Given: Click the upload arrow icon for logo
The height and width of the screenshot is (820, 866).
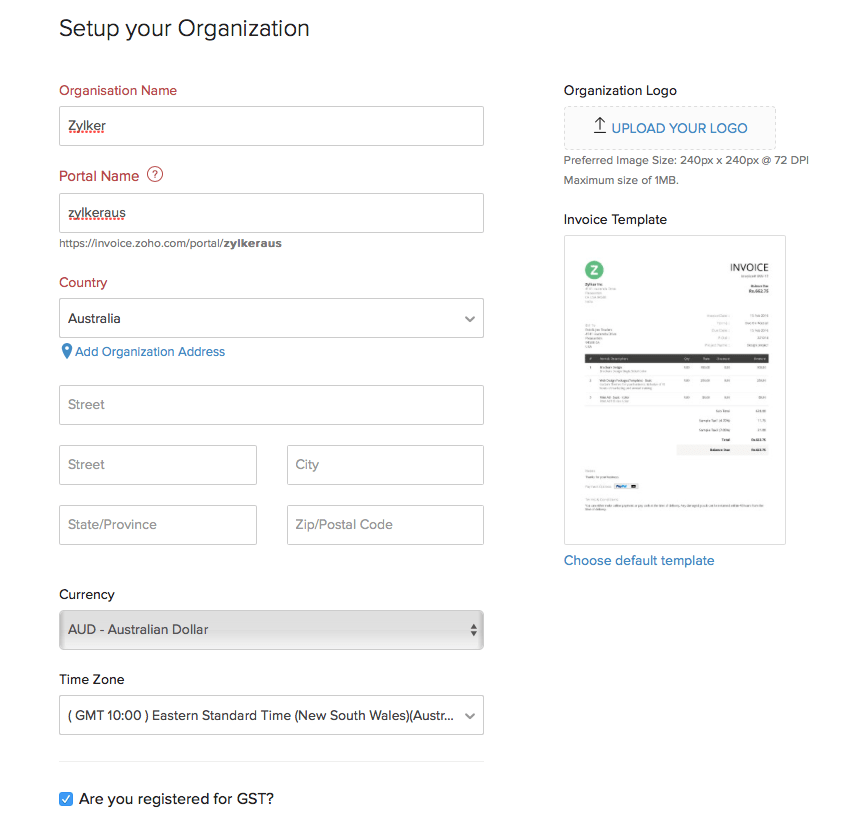Looking at the screenshot, I should pyautogui.click(x=600, y=127).
